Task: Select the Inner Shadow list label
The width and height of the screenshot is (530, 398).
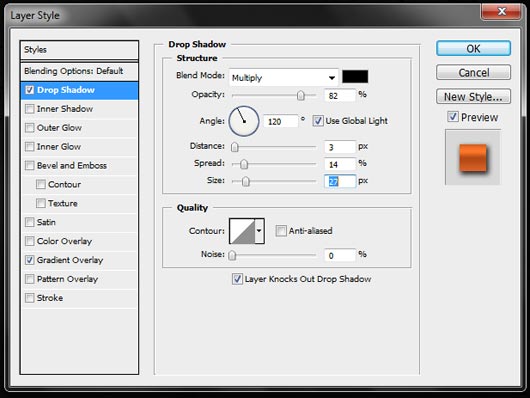Action: click(65, 109)
